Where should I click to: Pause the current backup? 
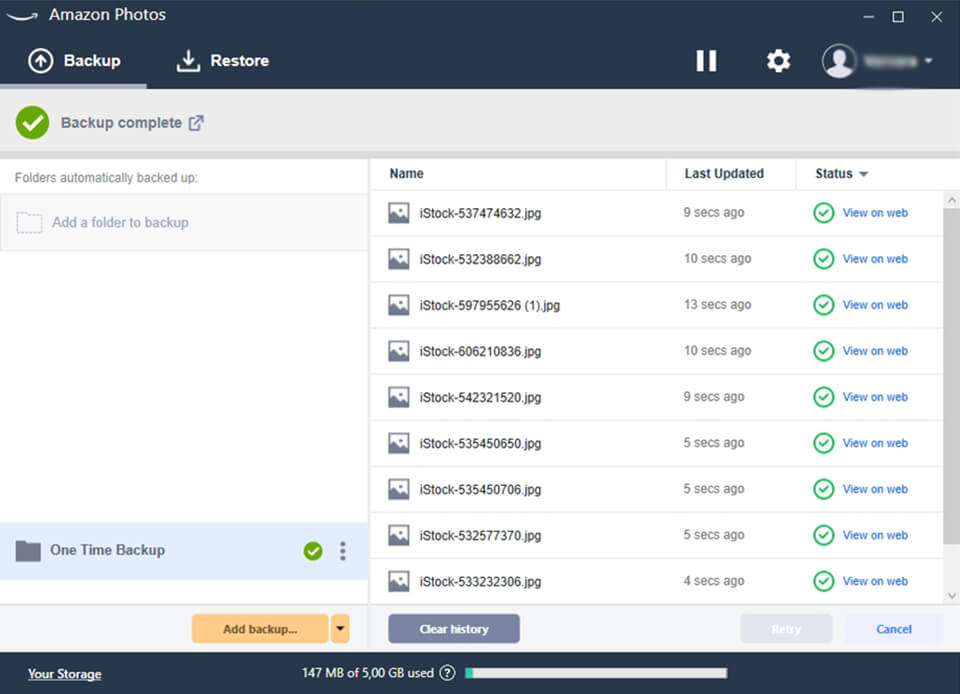pyautogui.click(x=706, y=61)
